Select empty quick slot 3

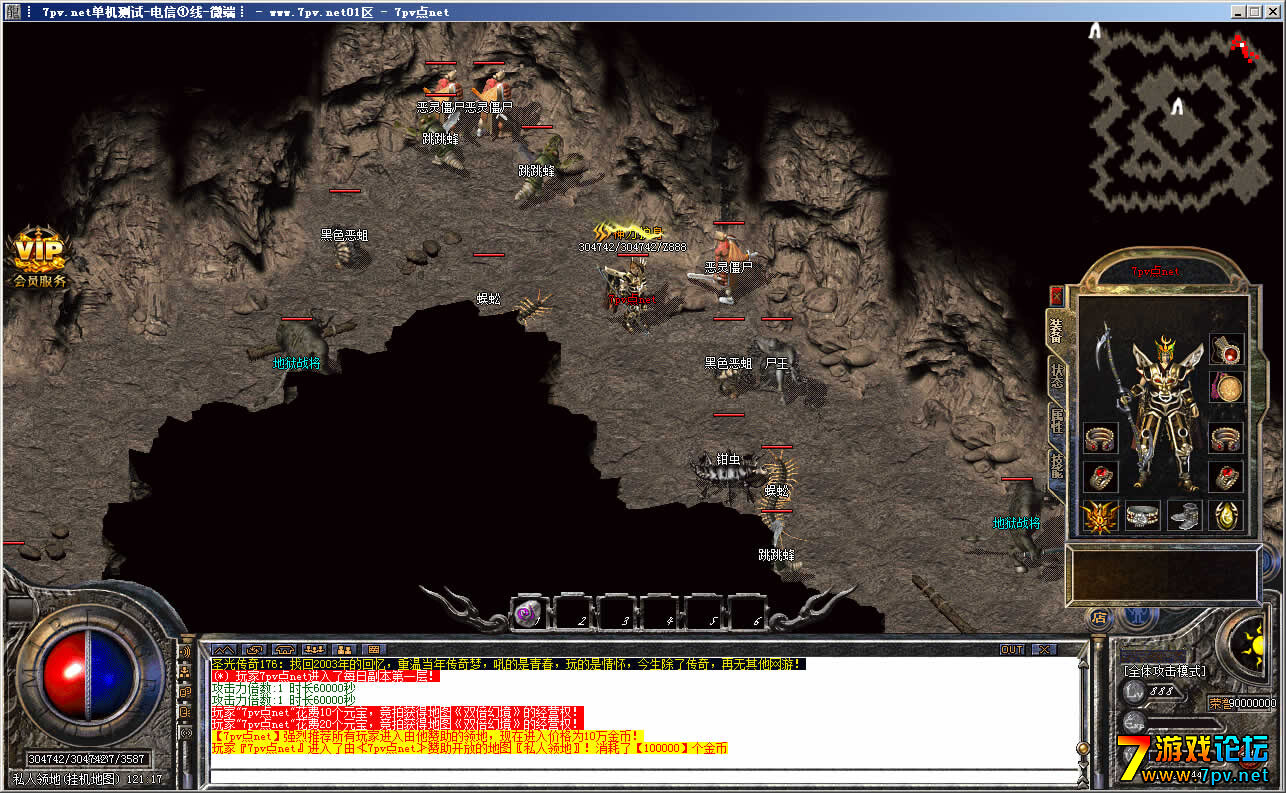(616, 612)
